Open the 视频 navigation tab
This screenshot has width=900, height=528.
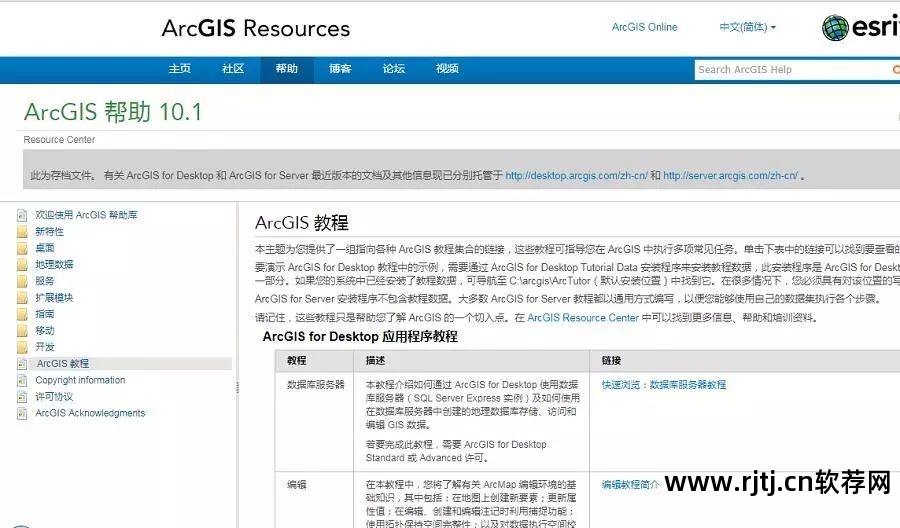[x=447, y=69]
